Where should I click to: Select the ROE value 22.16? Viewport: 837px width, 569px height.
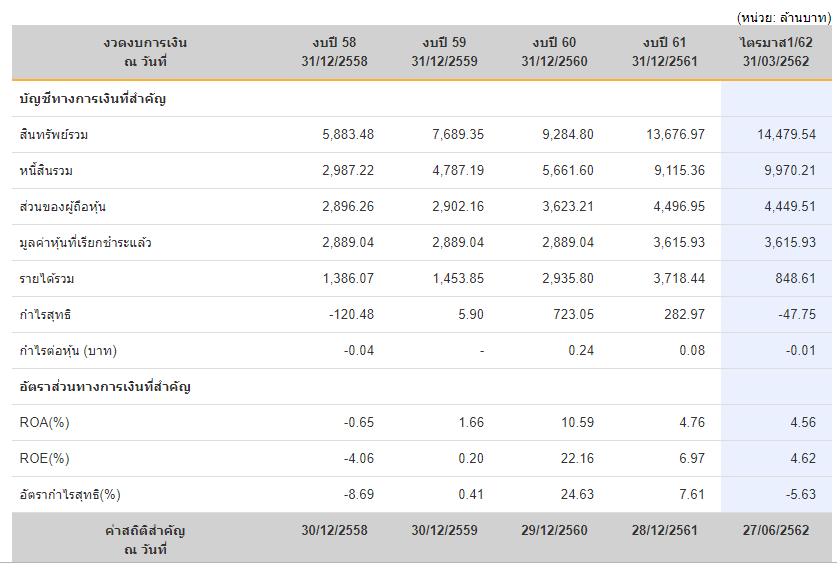pos(577,459)
